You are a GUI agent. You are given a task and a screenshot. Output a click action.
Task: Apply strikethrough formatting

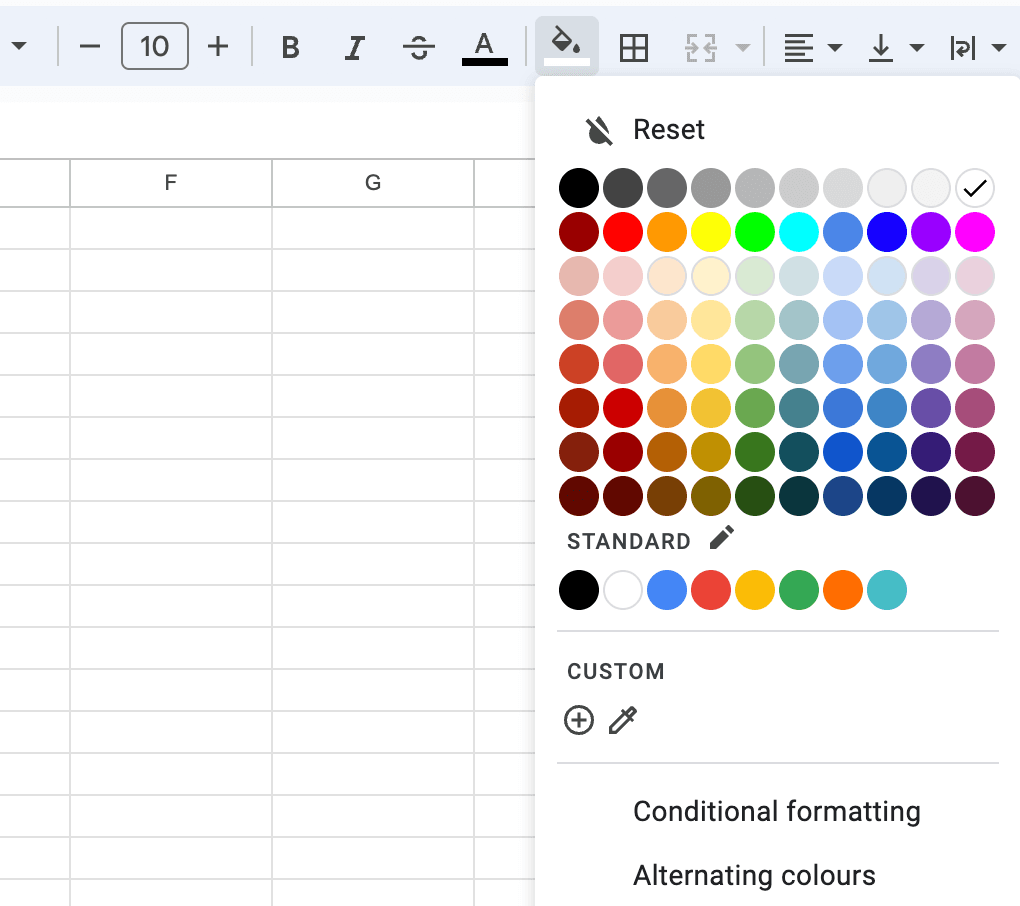coord(418,47)
